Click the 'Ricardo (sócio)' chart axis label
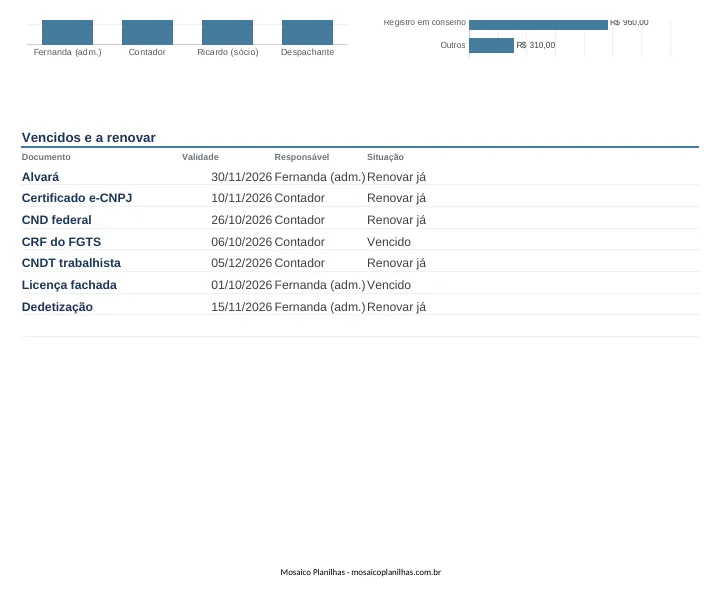The image size is (719, 597). click(228, 52)
